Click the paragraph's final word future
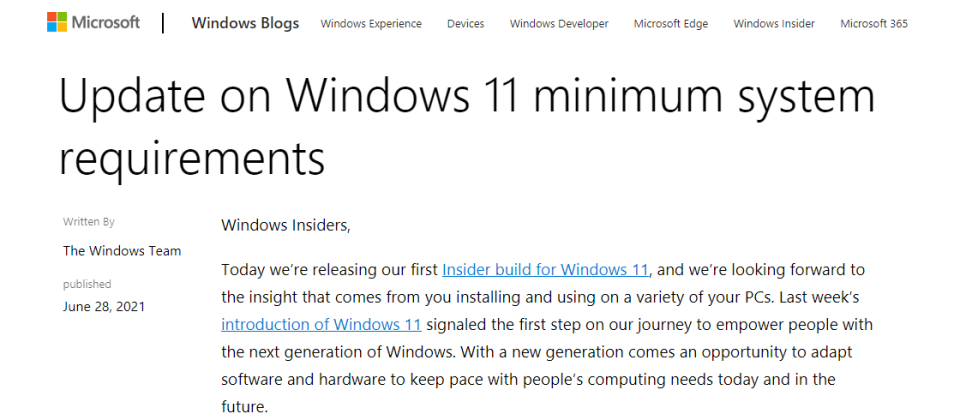The height and width of the screenshot is (420, 960). coord(242,406)
